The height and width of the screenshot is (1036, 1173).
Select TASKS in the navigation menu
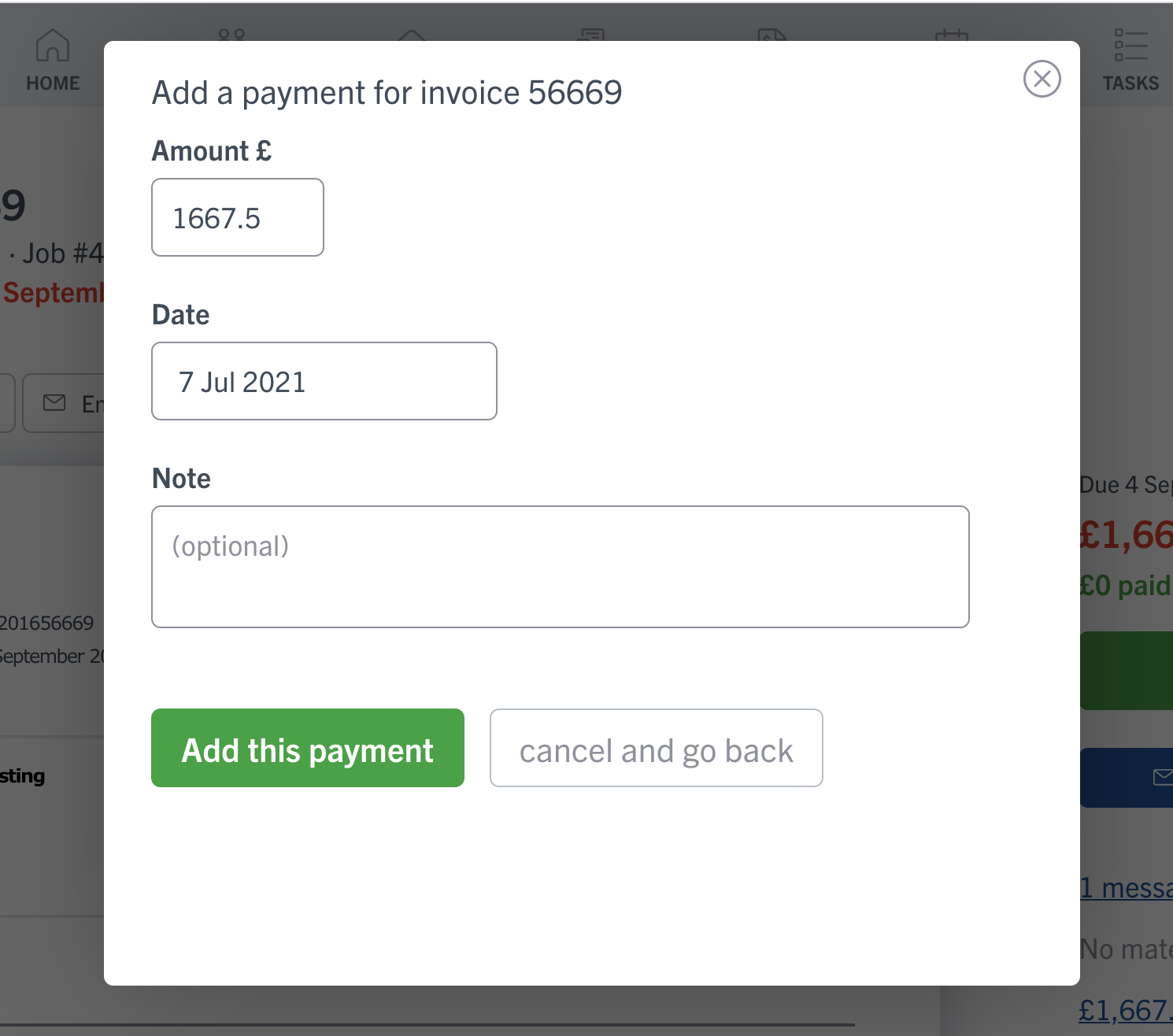click(1130, 83)
